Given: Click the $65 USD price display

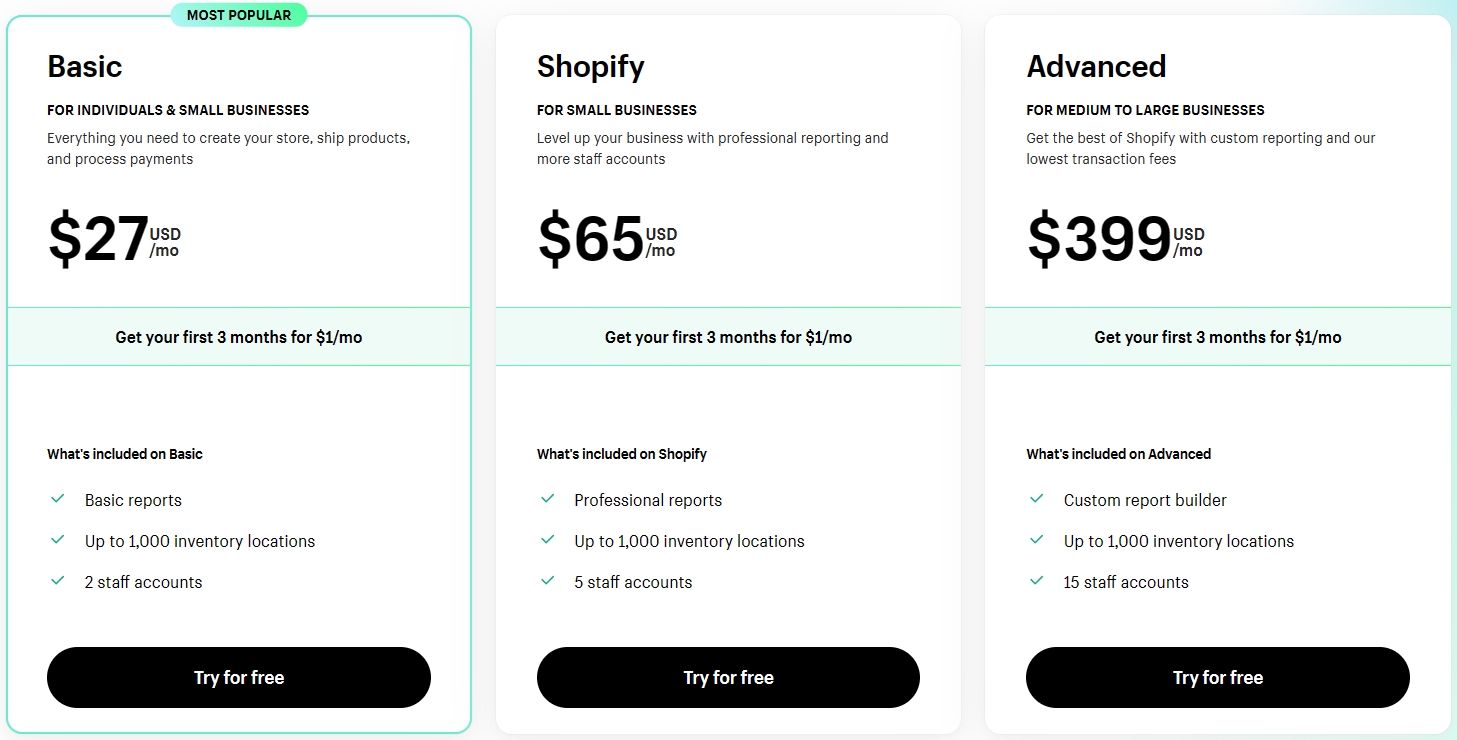Looking at the screenshot, I should pos(607,238).
